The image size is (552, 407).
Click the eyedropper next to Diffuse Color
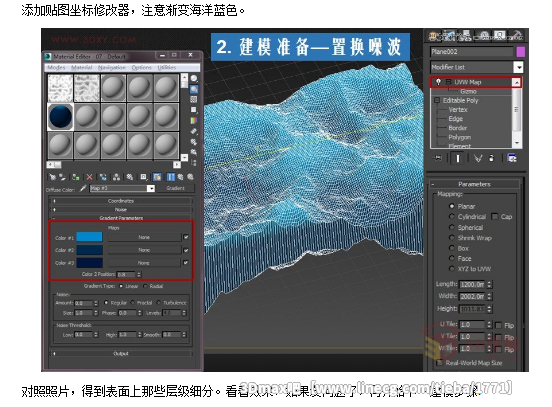pos(83,188)
